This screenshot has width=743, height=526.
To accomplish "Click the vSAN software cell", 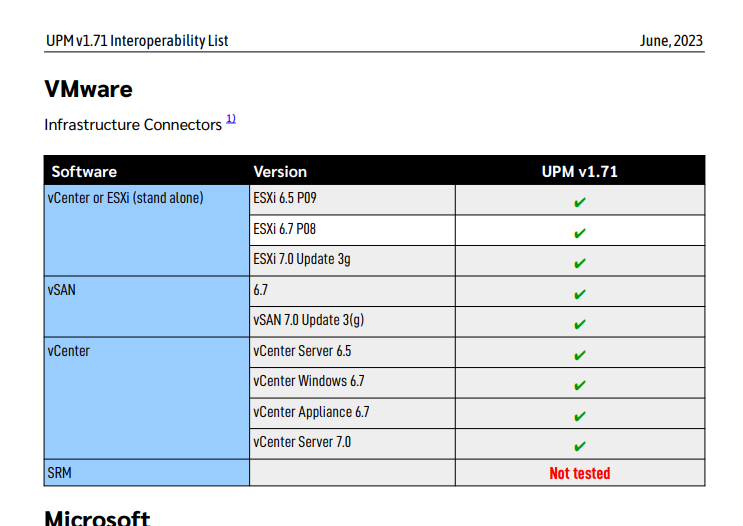I will pos(146,307).
